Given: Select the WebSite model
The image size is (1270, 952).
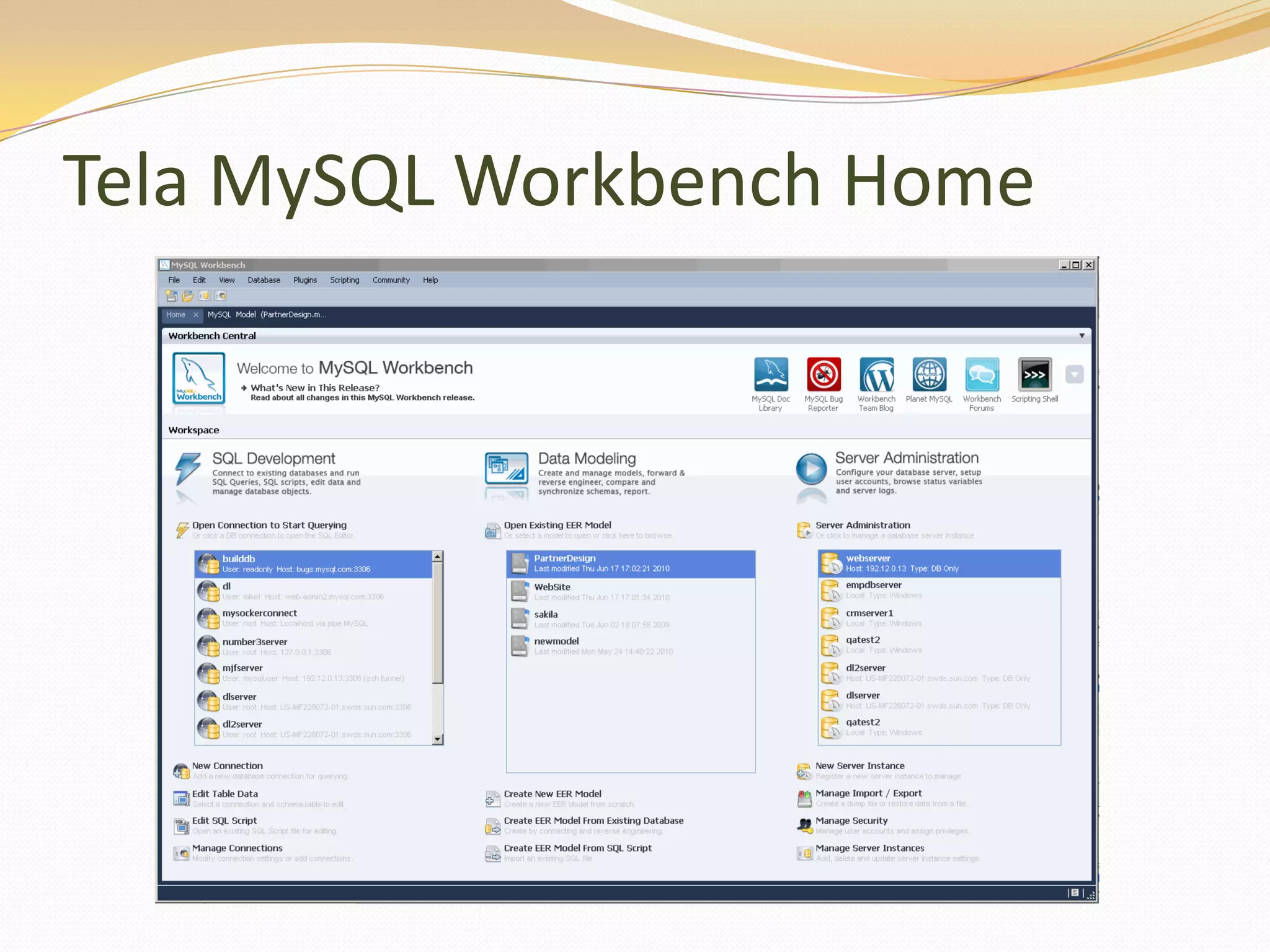Looking at the screenshot, I should tap(631, 592).
